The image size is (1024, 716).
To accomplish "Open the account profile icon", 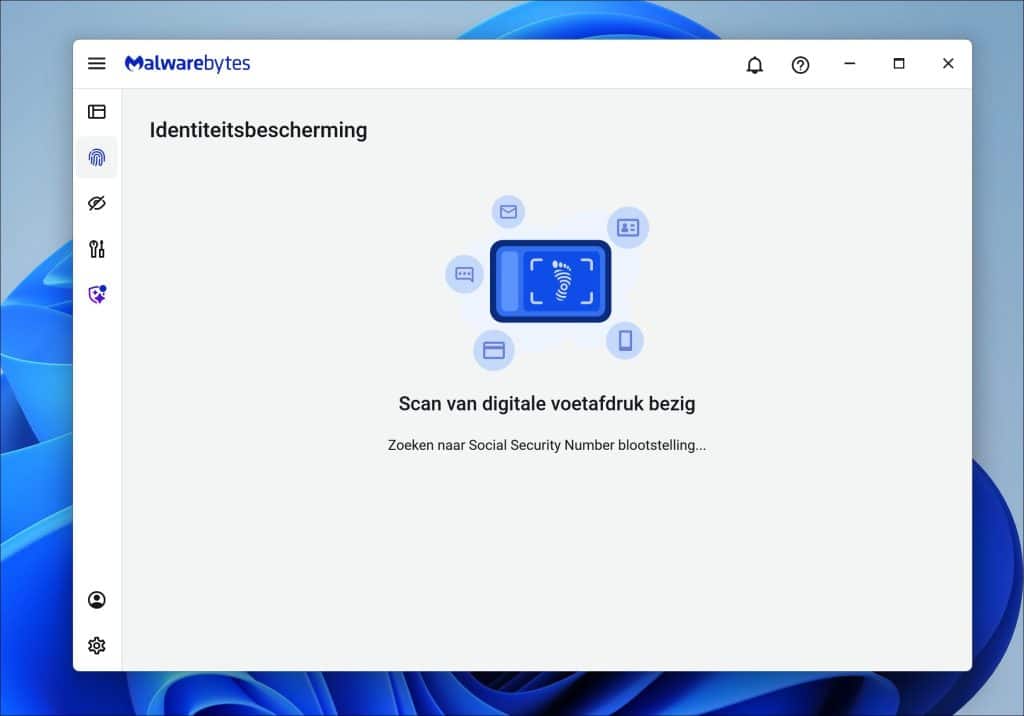I will [96, 598].
